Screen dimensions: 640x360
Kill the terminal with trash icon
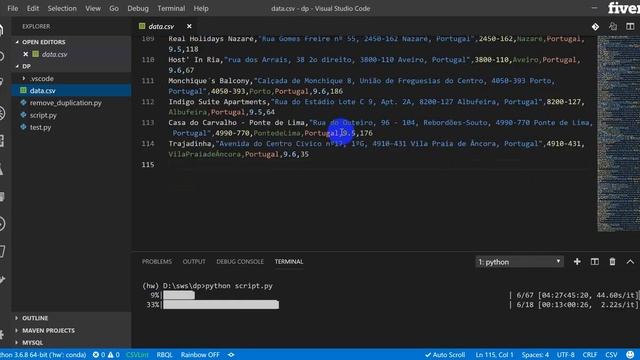coord(612,262)
